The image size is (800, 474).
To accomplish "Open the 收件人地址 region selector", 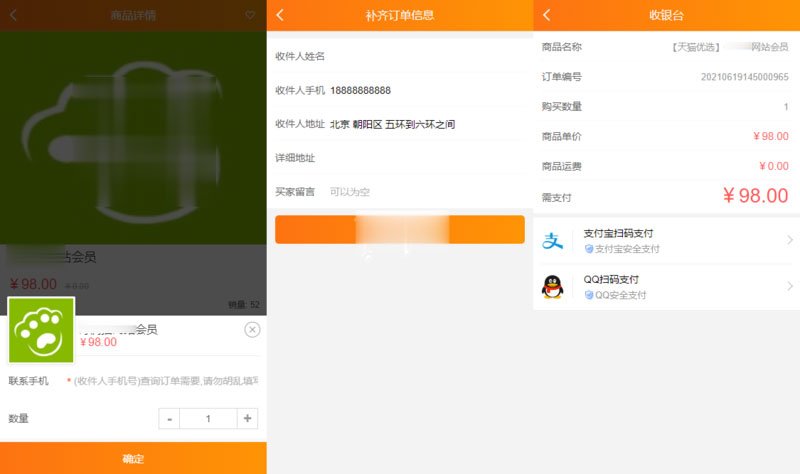I will pos(425,124).
